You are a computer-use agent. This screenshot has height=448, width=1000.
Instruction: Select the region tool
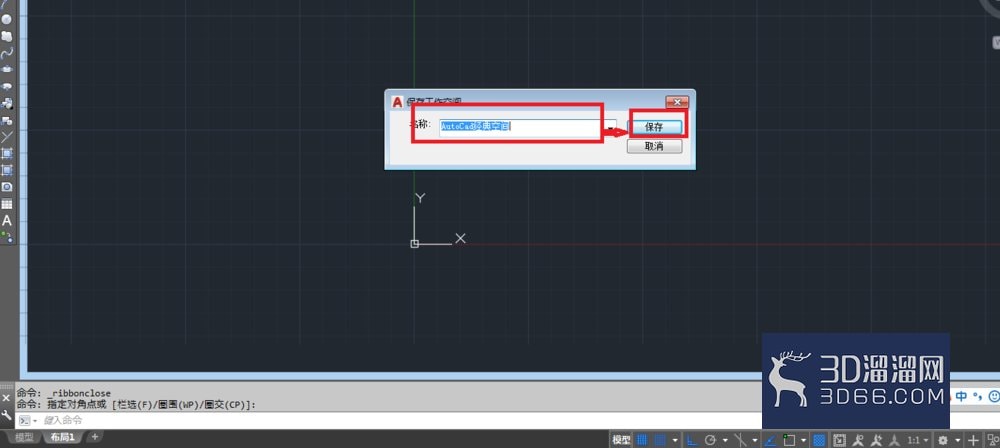click(7, 186)
